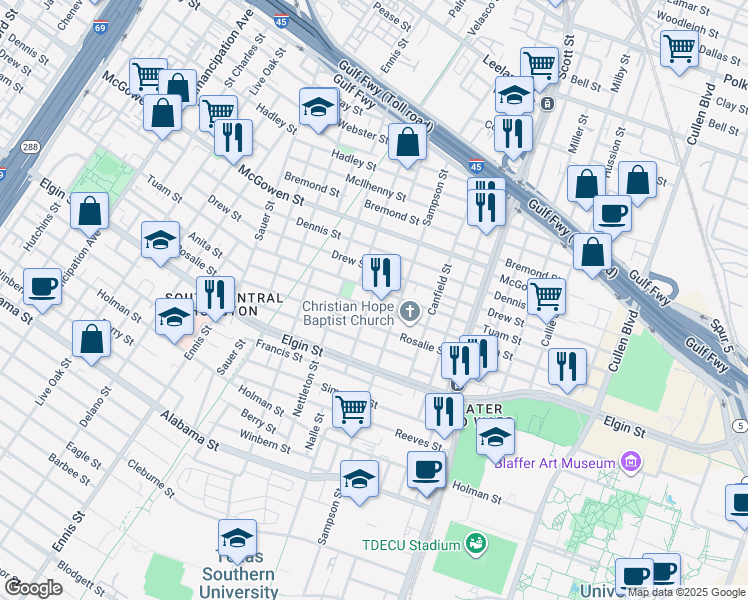Click the Map data ©2025 Google attribution
The image size is (748, 600).
(x=686, y=592)
